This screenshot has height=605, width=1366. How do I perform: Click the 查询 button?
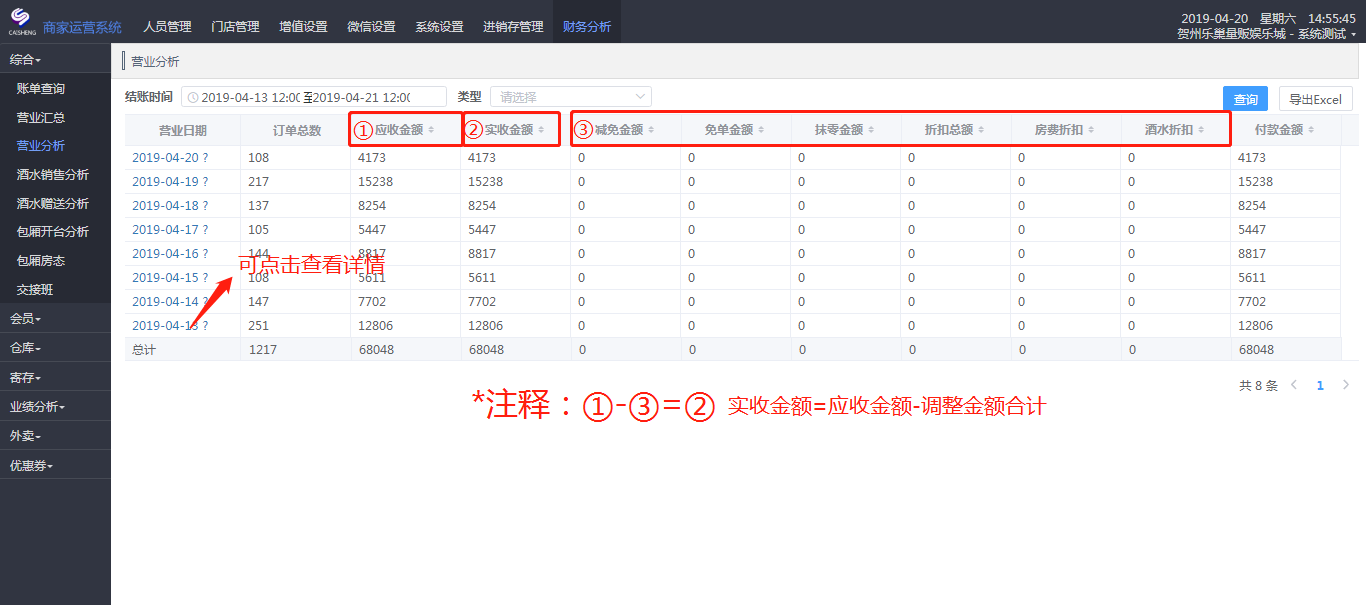[1245, 99]
